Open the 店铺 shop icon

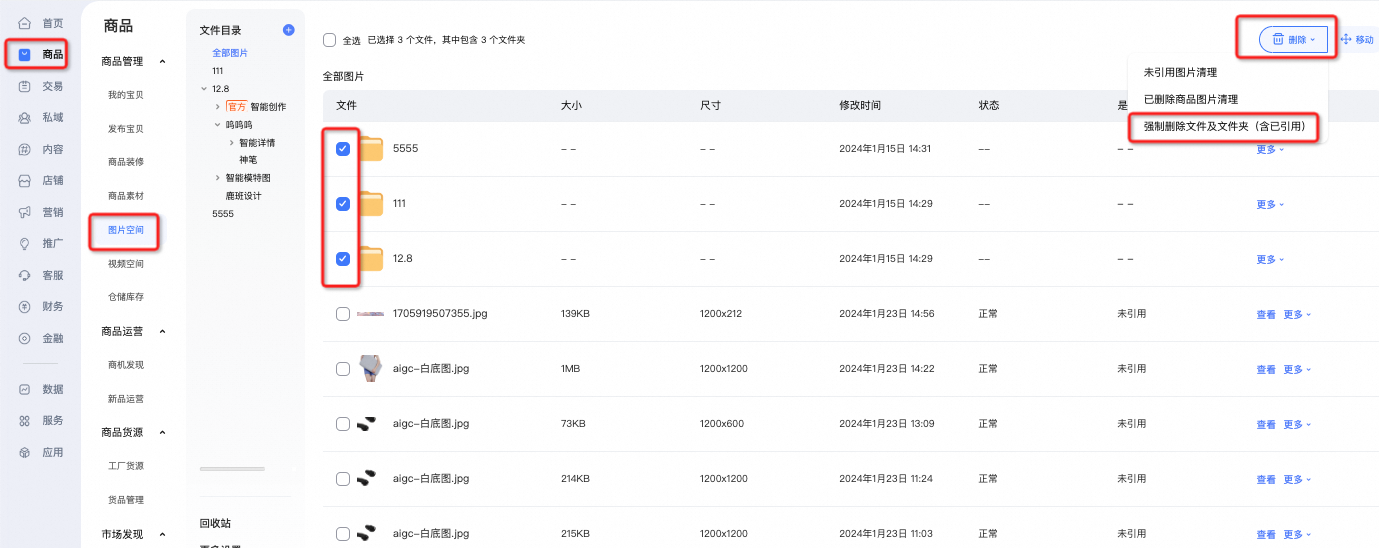25,181
